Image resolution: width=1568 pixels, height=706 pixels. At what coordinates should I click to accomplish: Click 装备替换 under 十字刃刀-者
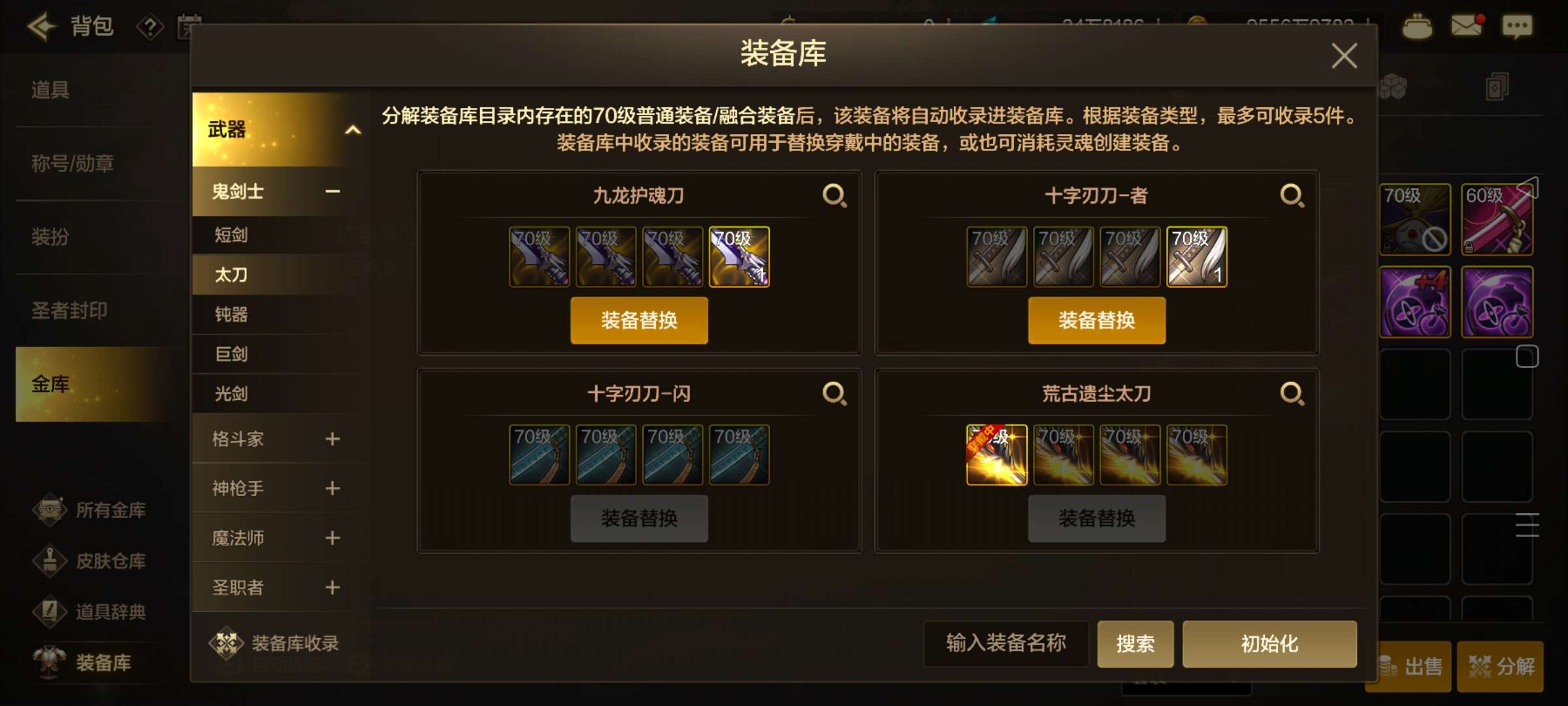pos(1096,320)
